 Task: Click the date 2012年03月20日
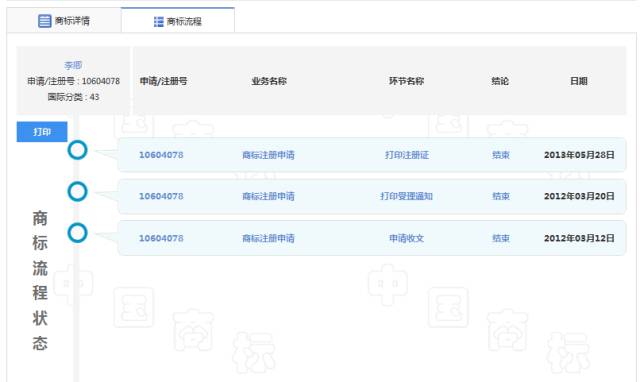(579, 196)
